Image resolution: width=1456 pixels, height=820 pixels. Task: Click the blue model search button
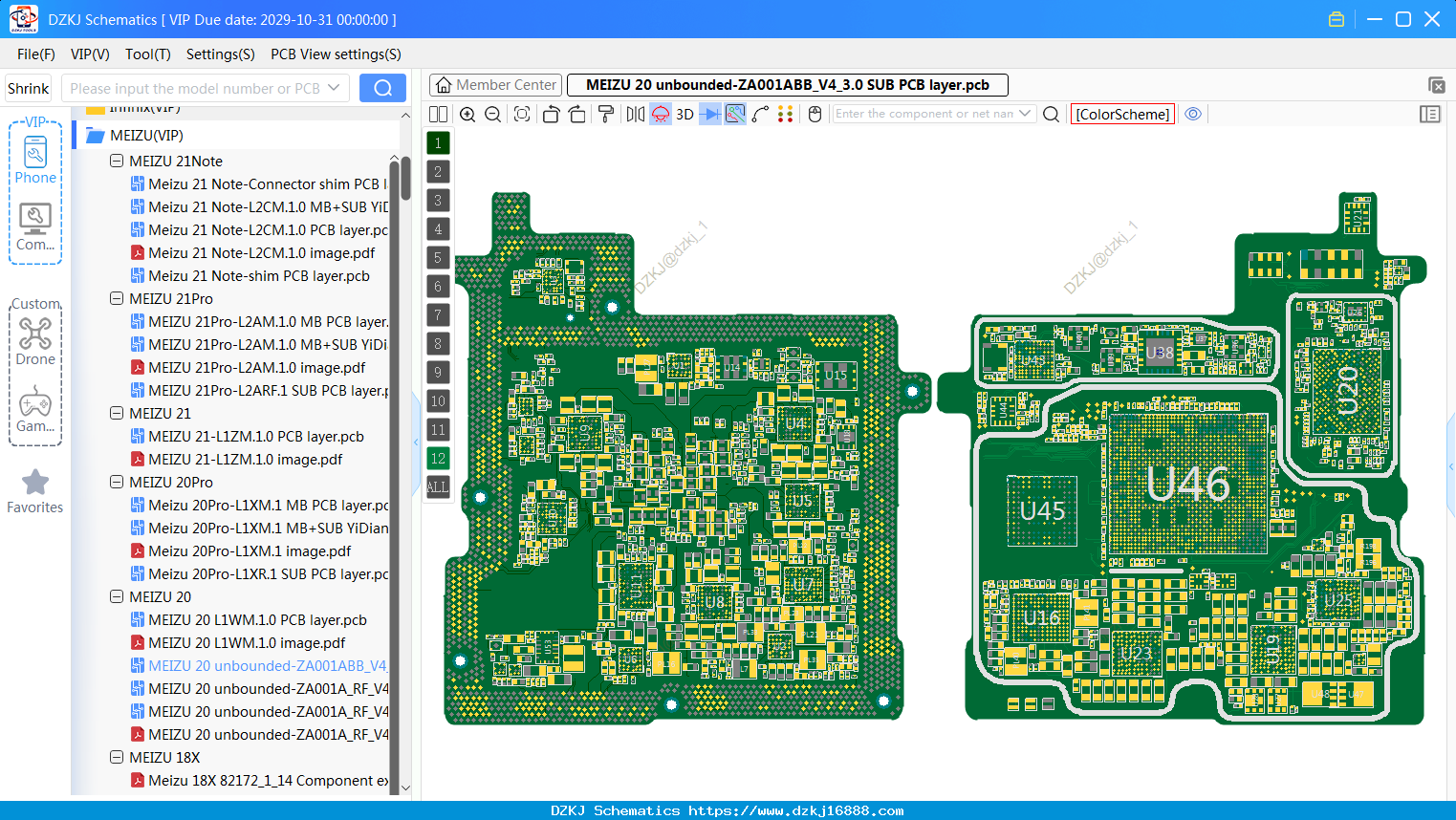[382, 88]
